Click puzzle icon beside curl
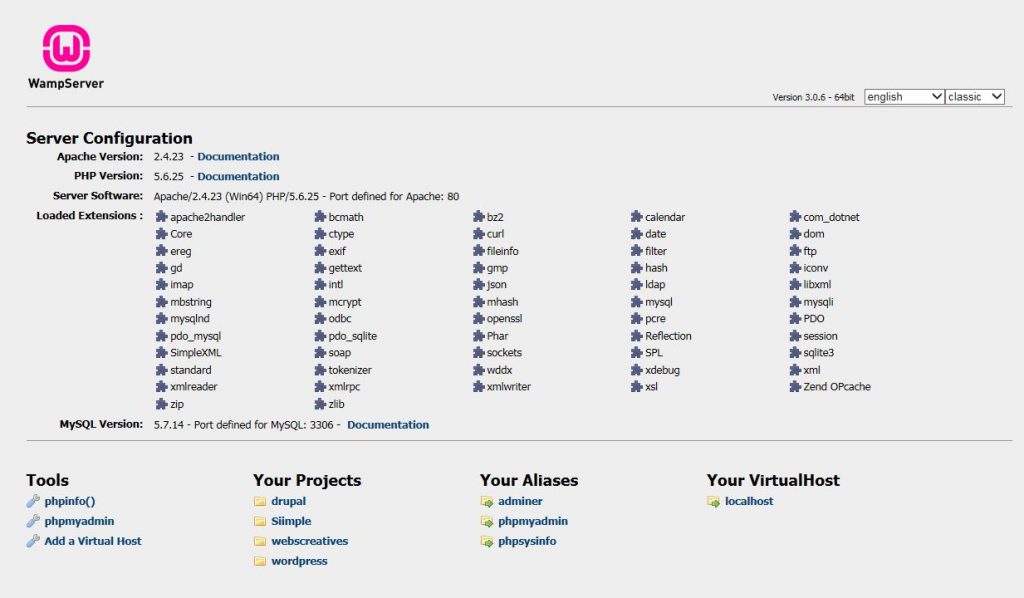The height and width of the screenshot is (598, 1024). (x=479, y=233)
